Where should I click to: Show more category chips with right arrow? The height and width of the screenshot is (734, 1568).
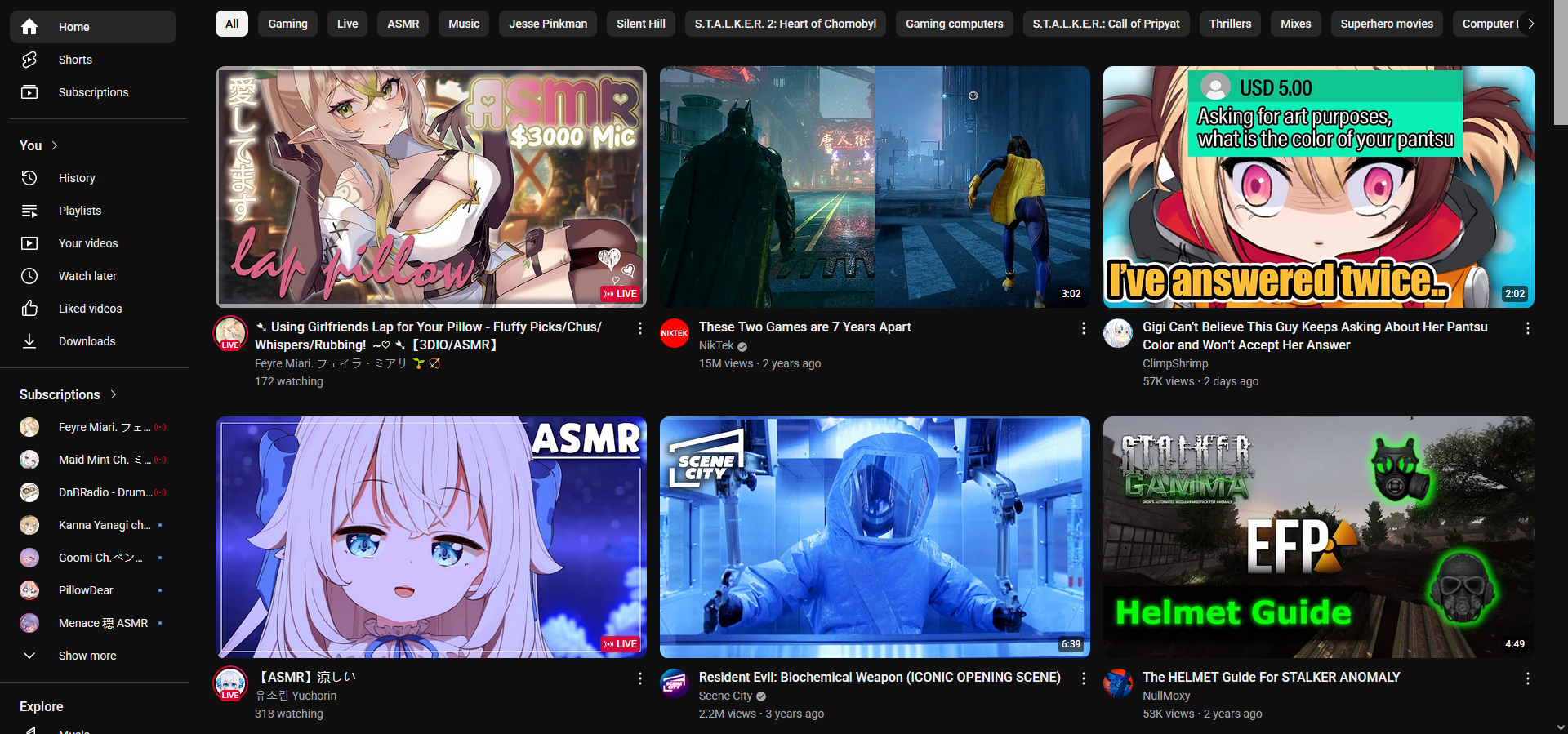[1530, 24]
